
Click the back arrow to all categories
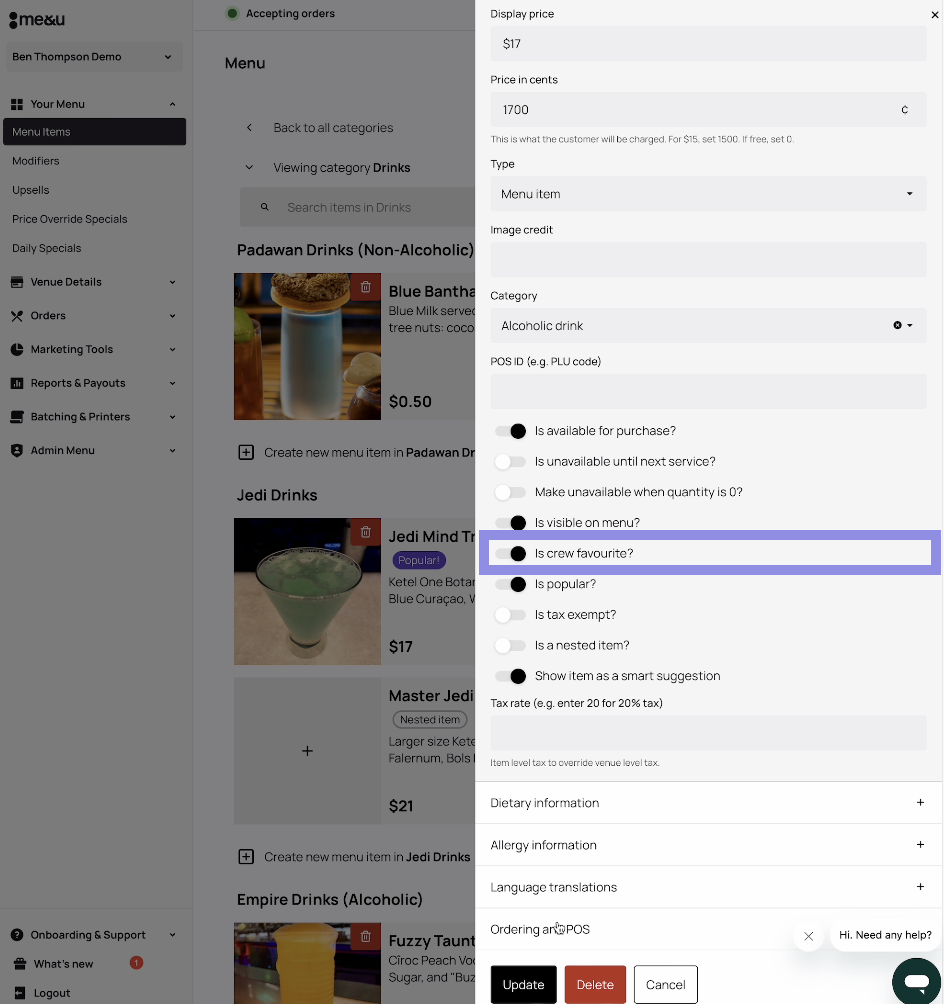tap(249, 127)
